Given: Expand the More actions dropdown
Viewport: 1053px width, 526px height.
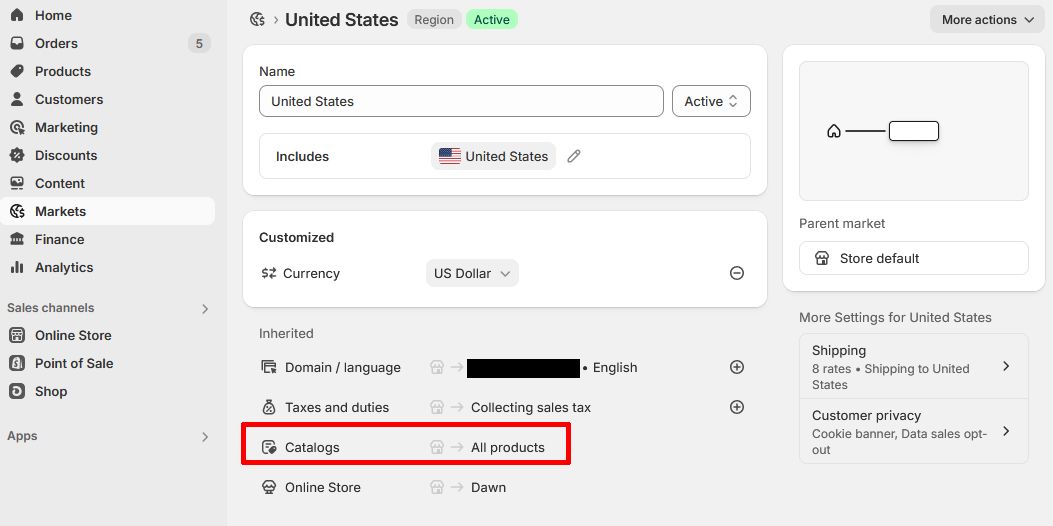Looking at the screenshot, I should (987, 20).
